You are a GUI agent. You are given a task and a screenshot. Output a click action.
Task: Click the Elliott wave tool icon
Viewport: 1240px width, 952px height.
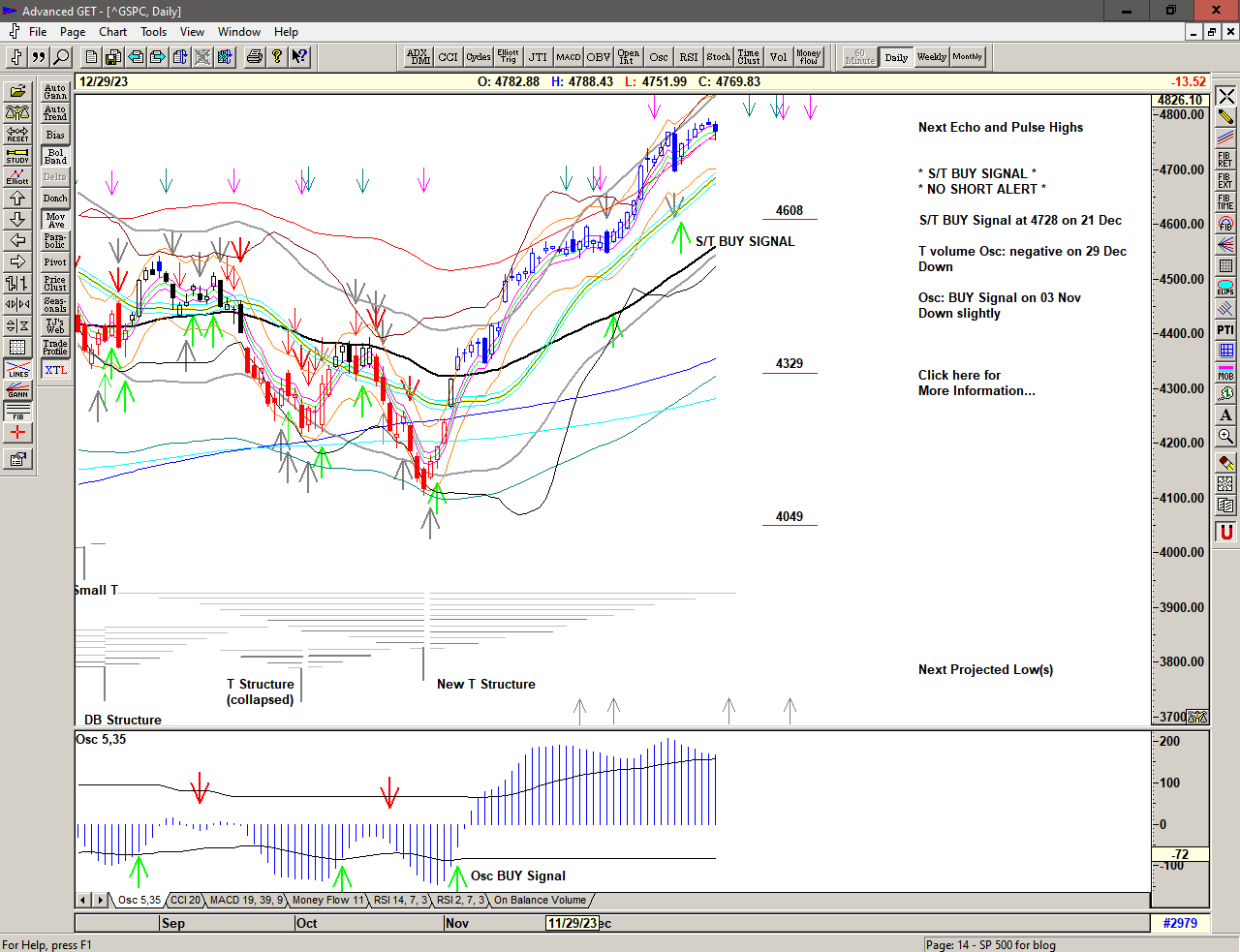pyautogui.click(x=17, y=176)
